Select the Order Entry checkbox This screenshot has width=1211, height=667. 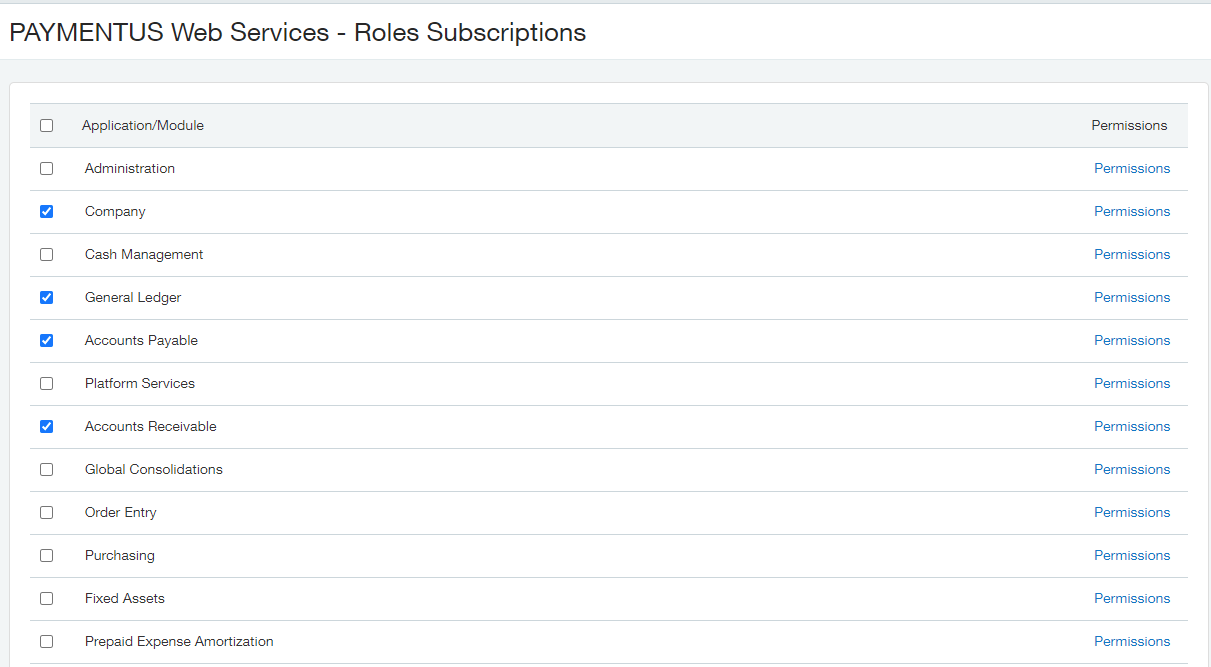[x=46, y=513]
